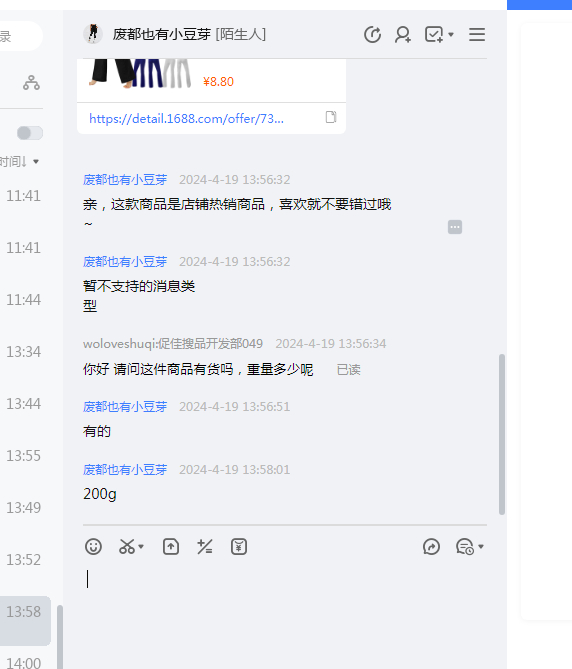
Task: Click the upload file icon
Action: click(171, 547)
